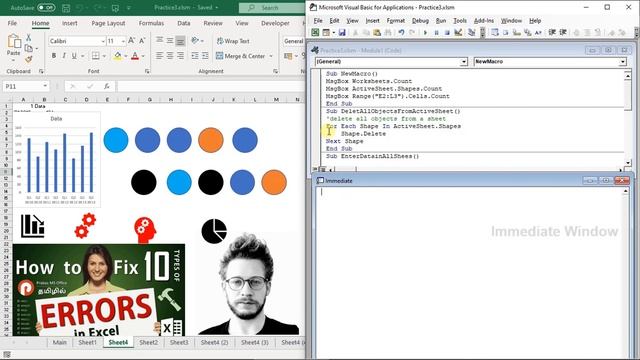Open the General number format dropdown

point(293,41)
